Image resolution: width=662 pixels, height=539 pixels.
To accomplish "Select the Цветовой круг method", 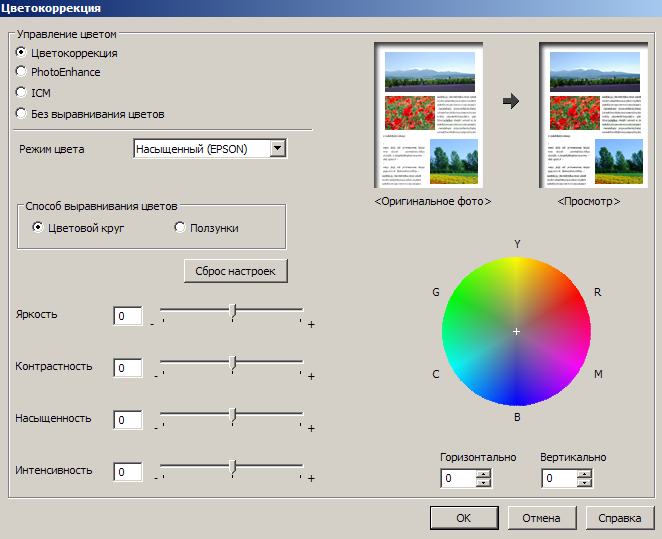I will coord(38,228).
